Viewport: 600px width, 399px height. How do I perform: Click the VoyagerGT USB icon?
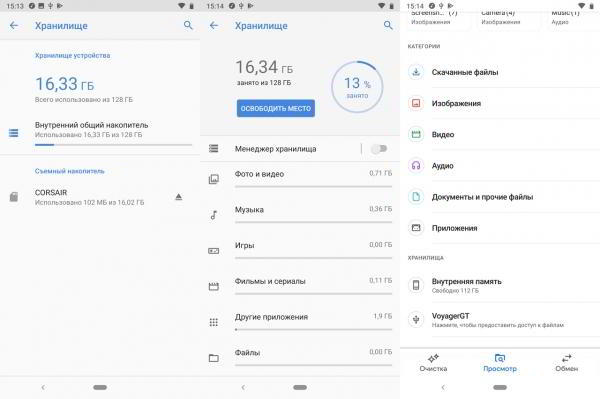point(416,319)
